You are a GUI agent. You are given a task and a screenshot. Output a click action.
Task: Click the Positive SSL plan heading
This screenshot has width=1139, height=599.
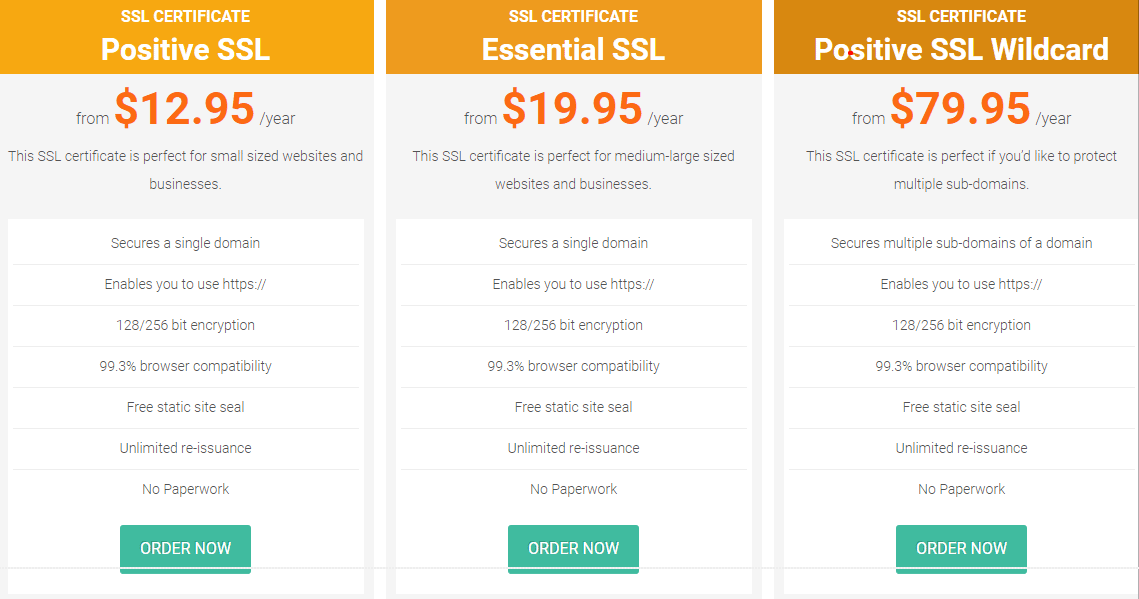185,49
